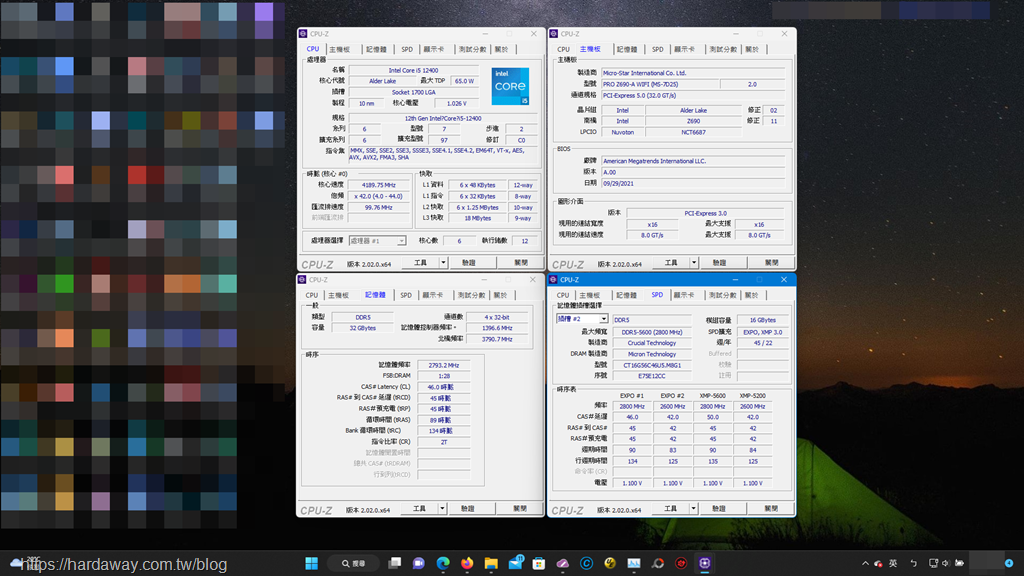Switch to CPU tab in SPD window
The width and height of the screenshot is (1024, 576).
coord(563,295)
